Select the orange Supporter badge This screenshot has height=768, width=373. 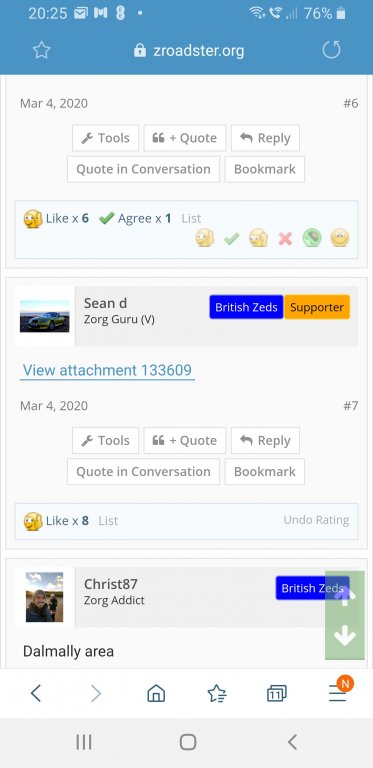tap(317, 307)
